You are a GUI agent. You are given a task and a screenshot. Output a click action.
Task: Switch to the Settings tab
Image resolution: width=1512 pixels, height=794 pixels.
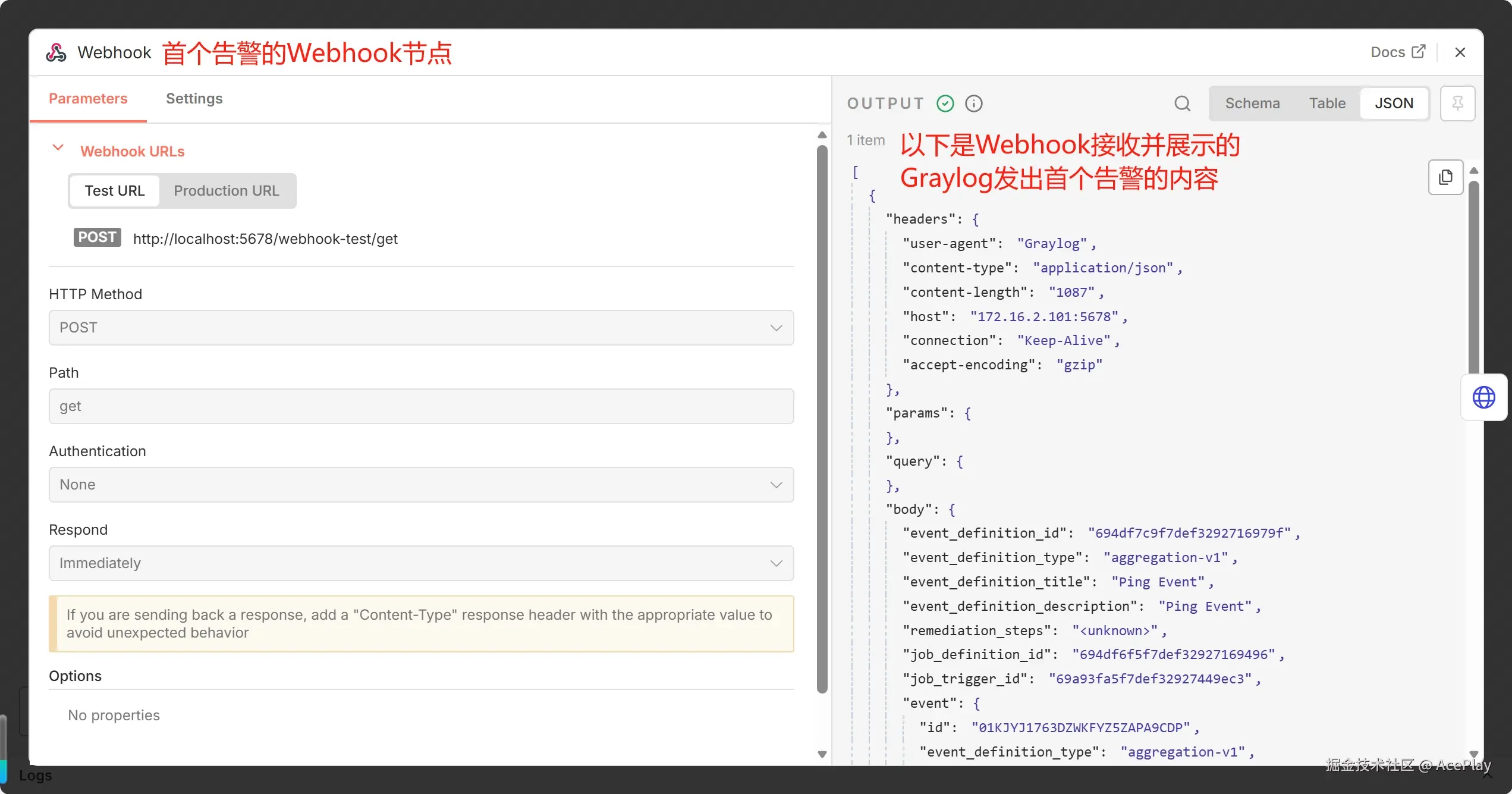[194, 99]
